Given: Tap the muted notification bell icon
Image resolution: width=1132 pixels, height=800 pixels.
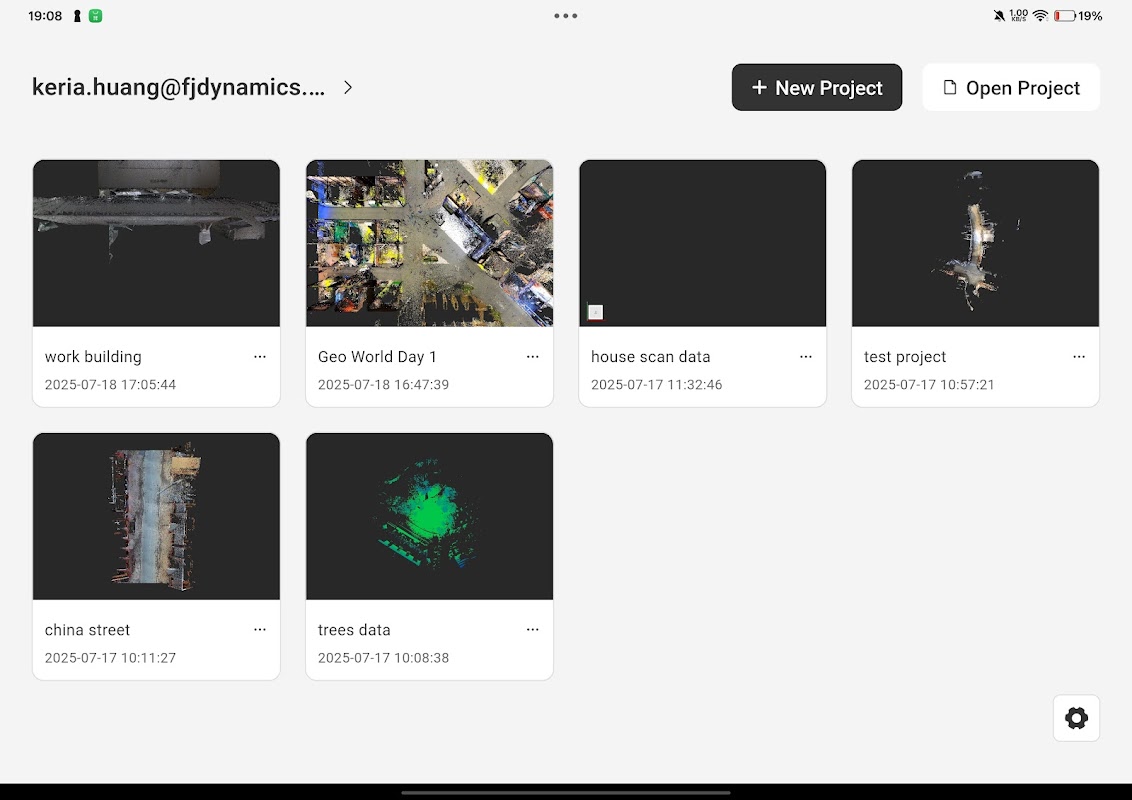Looking at the screenshot, I should tap(999, 16).
